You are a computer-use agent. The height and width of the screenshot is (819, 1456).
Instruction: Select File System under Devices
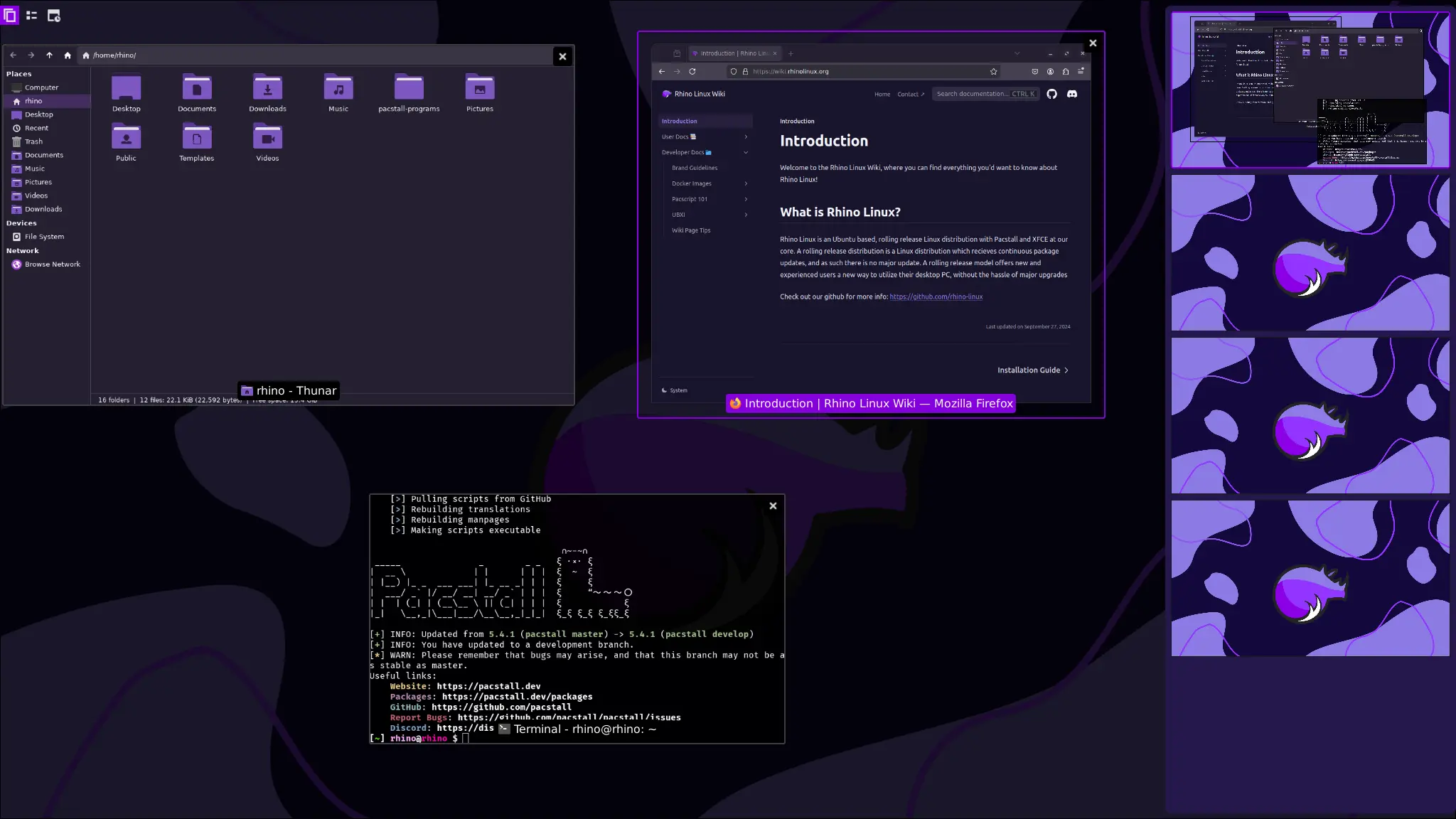[47, 237]
